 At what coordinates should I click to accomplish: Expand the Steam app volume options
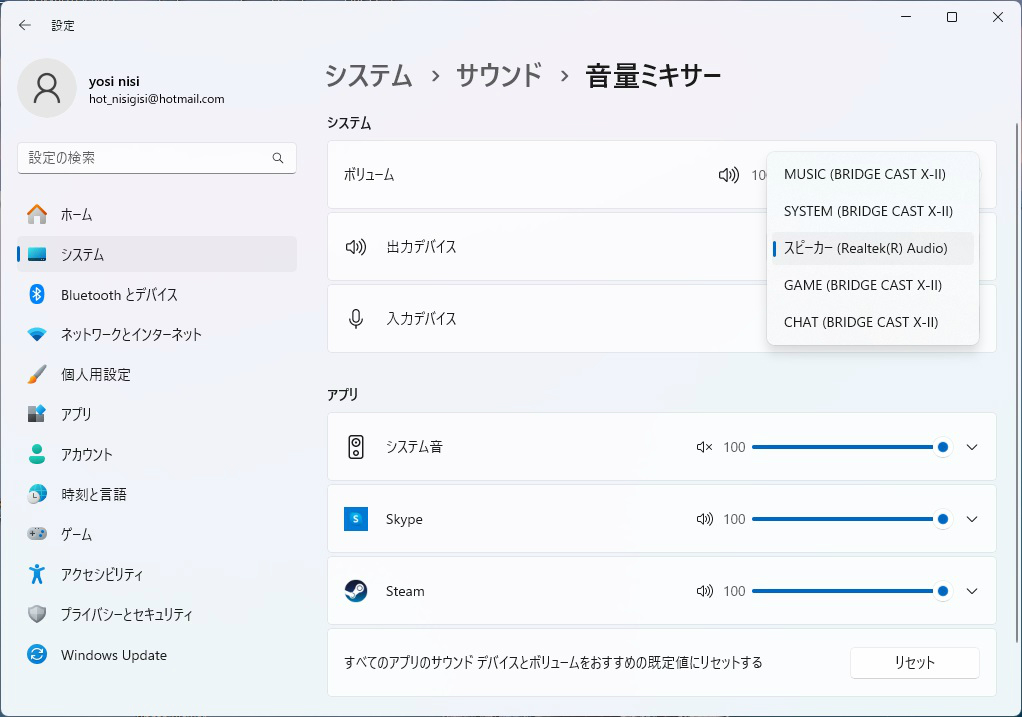click(972, 591)
